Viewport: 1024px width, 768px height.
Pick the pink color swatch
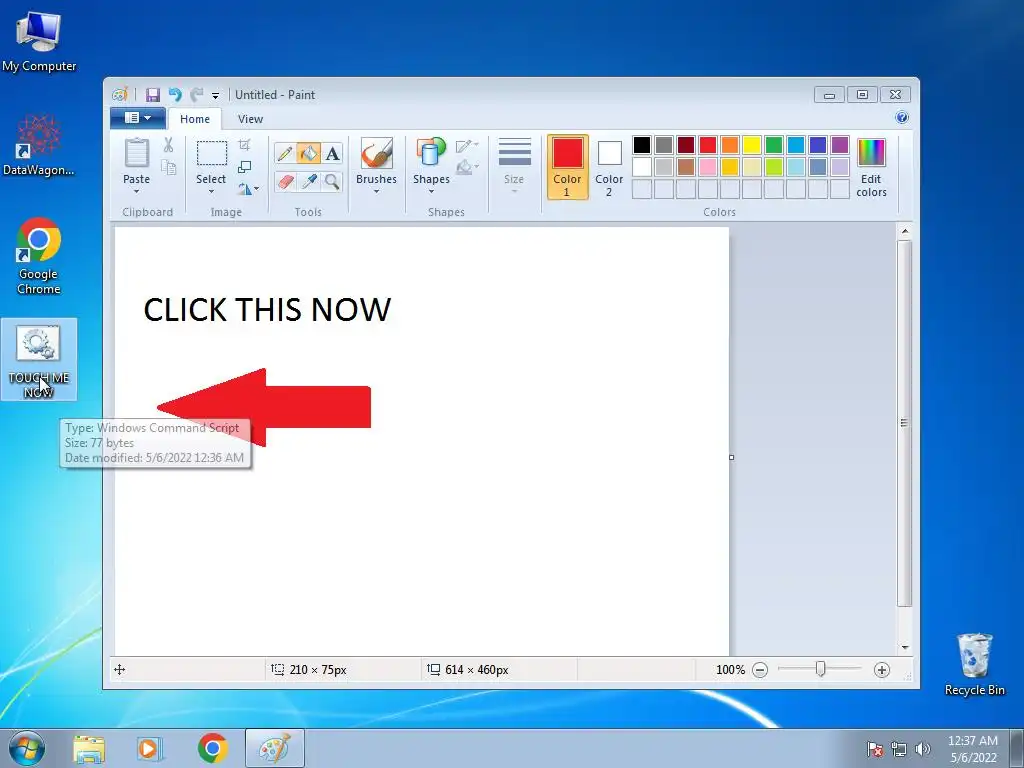click(x=708, y=167)
